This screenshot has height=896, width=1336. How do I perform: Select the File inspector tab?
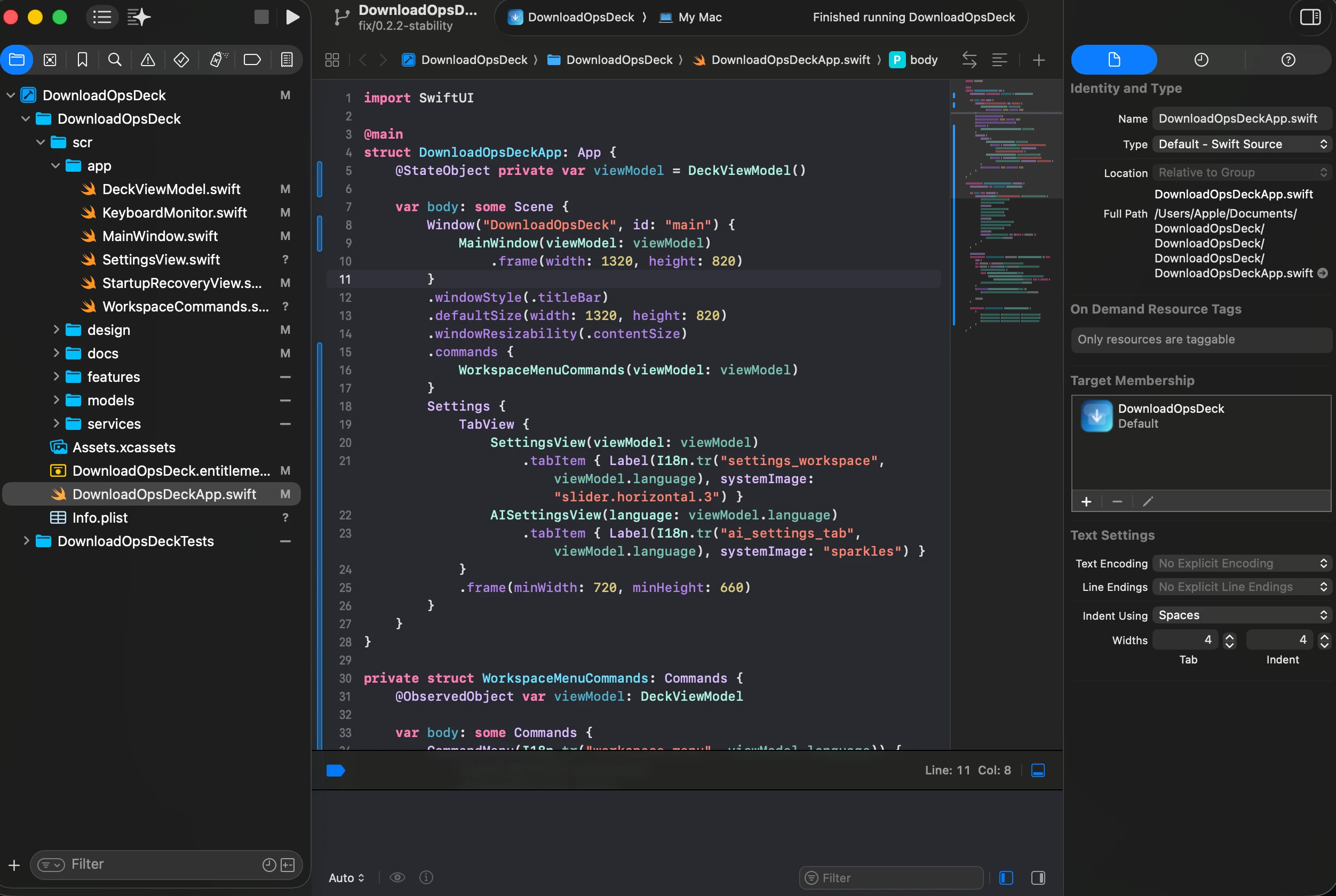click(1114, 59)
